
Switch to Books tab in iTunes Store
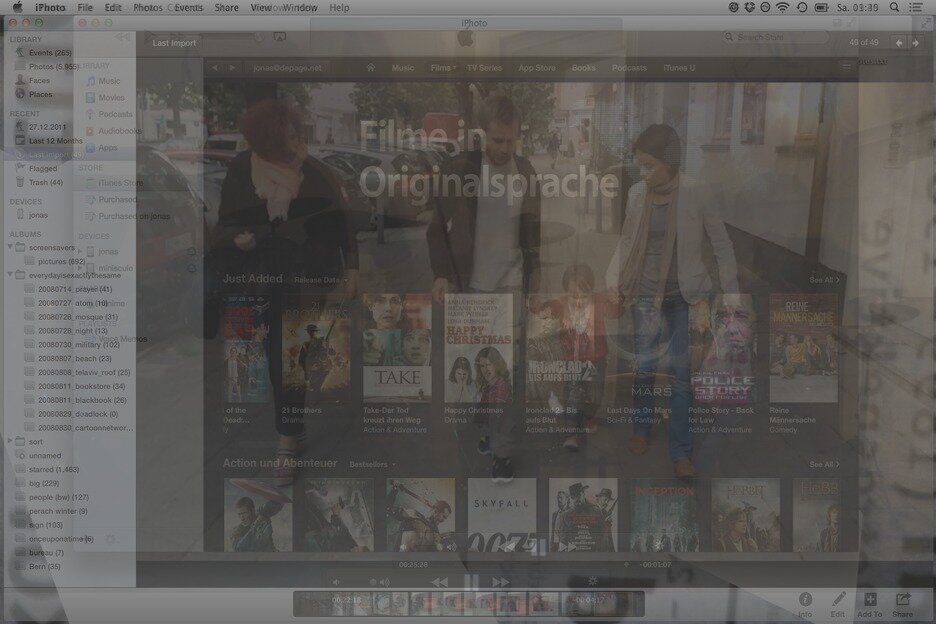pos(583,68)
